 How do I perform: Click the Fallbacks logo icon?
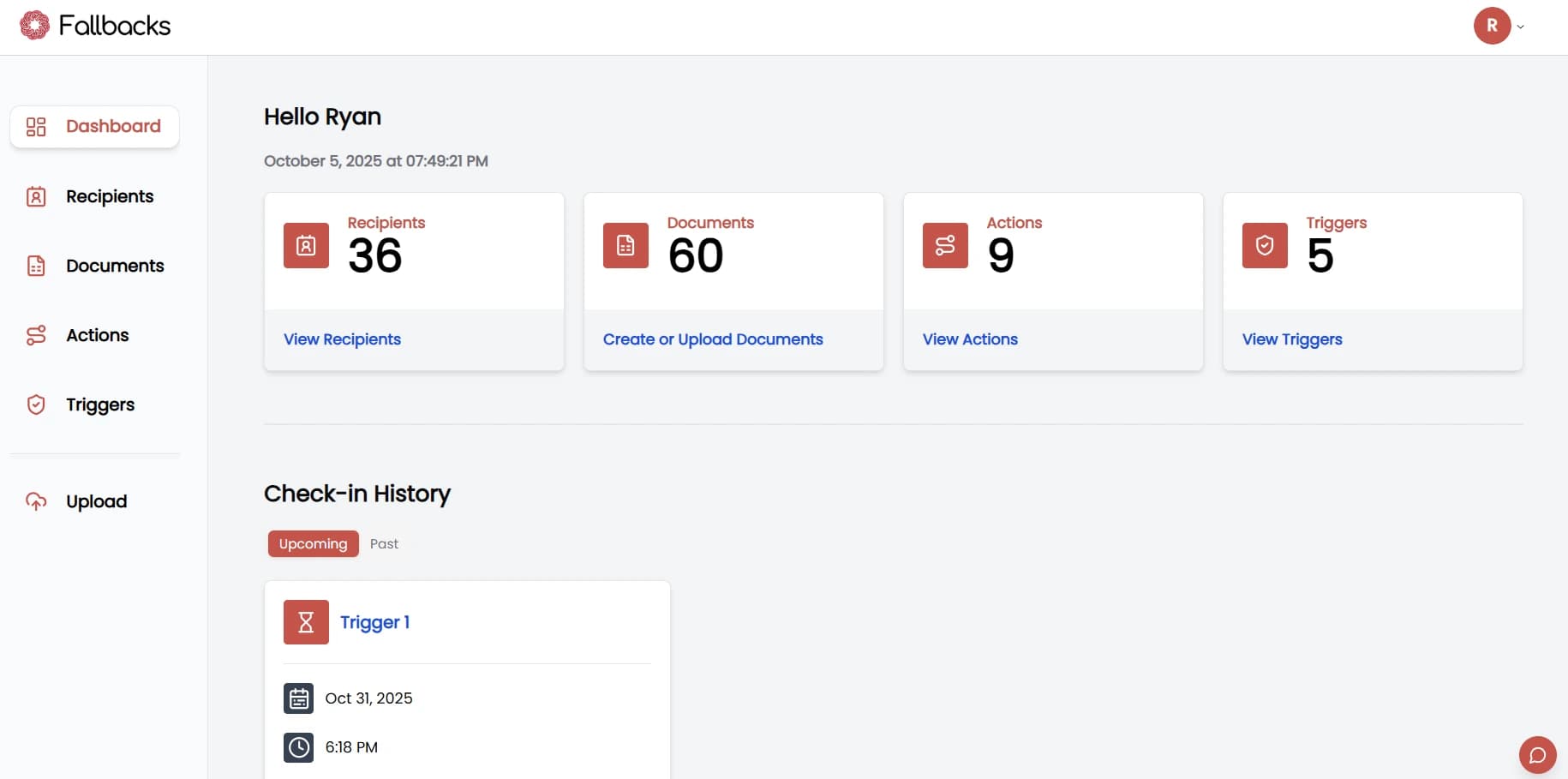pos(34,26)
